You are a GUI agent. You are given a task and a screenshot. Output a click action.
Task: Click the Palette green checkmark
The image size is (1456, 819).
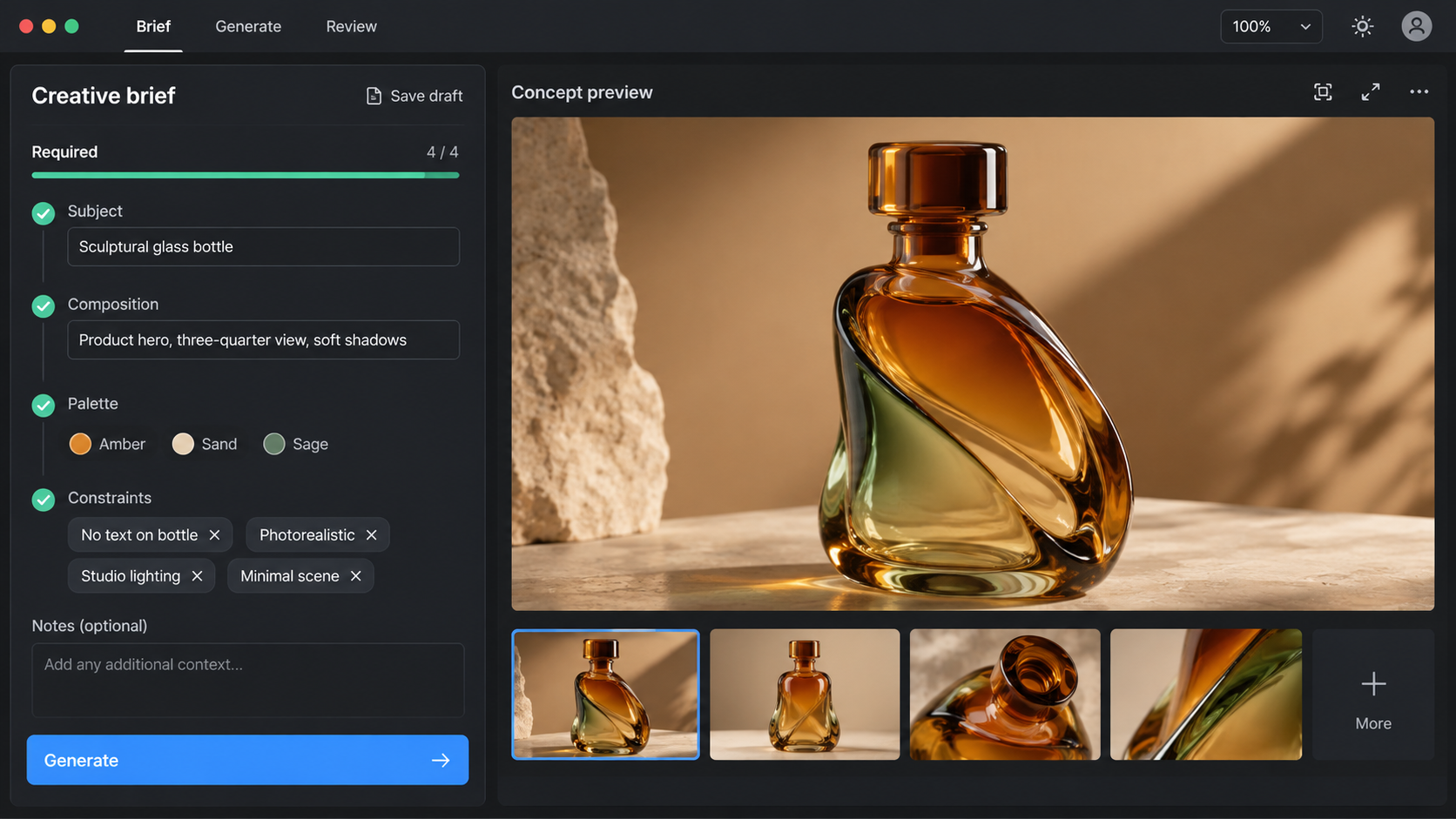tap(44, 406)
